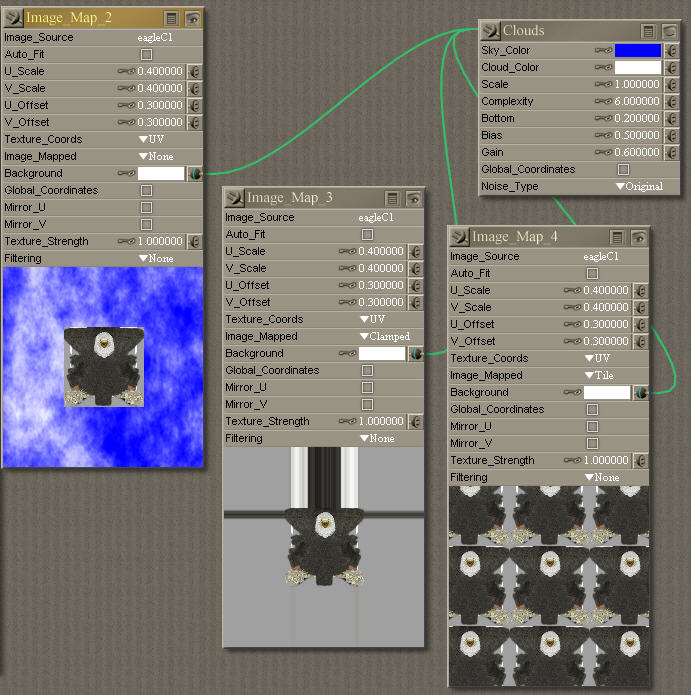The image size is (691, 695).
Task: Click U_Scale value 0.400000 in Image_Map_2
Action: [160, 71]
